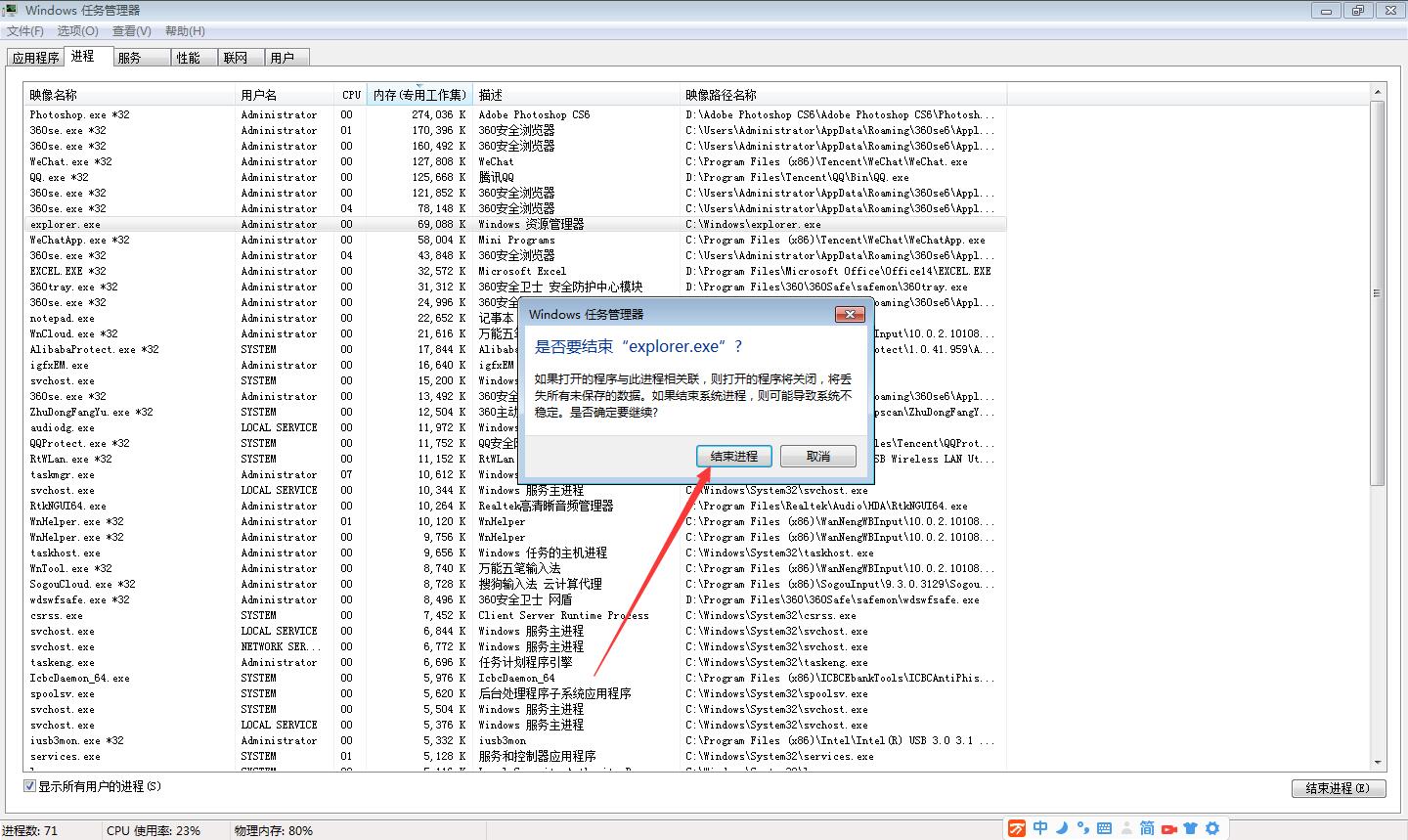Open the IME settings gear icon
This screenshot has height=840, width=1408.
1212,828
